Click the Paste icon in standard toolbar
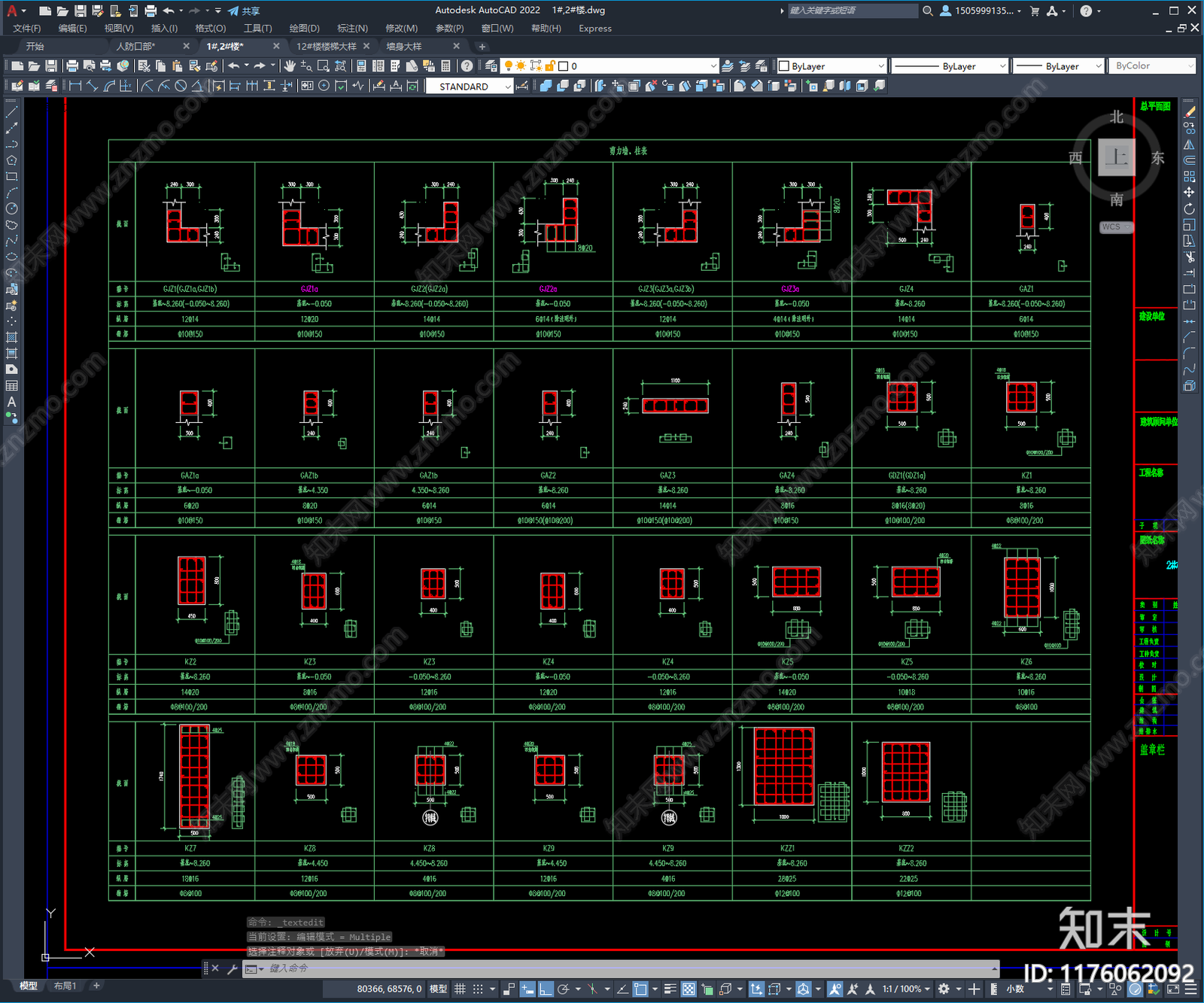The width and height of the screenshot is (1204, 1003). (x=177, y=66)
